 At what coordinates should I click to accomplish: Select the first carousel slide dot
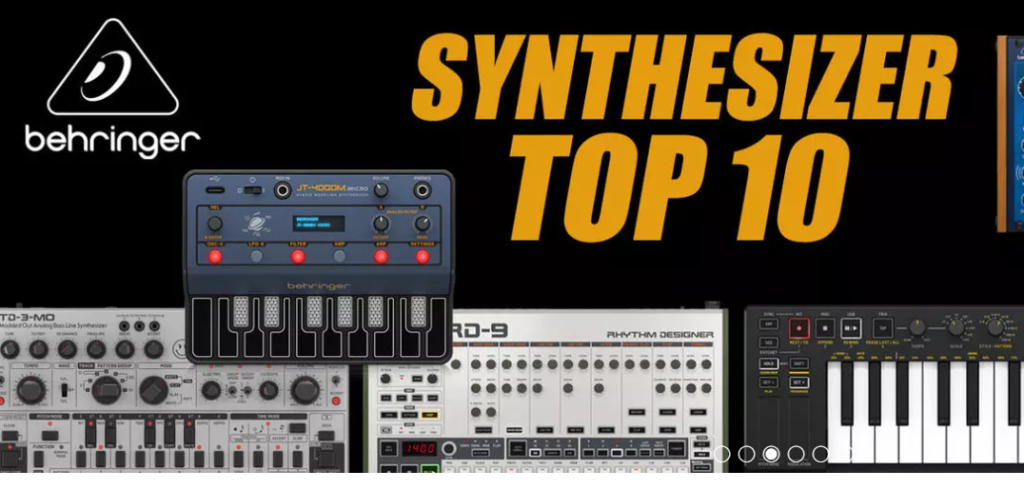[x=722, y=454]
